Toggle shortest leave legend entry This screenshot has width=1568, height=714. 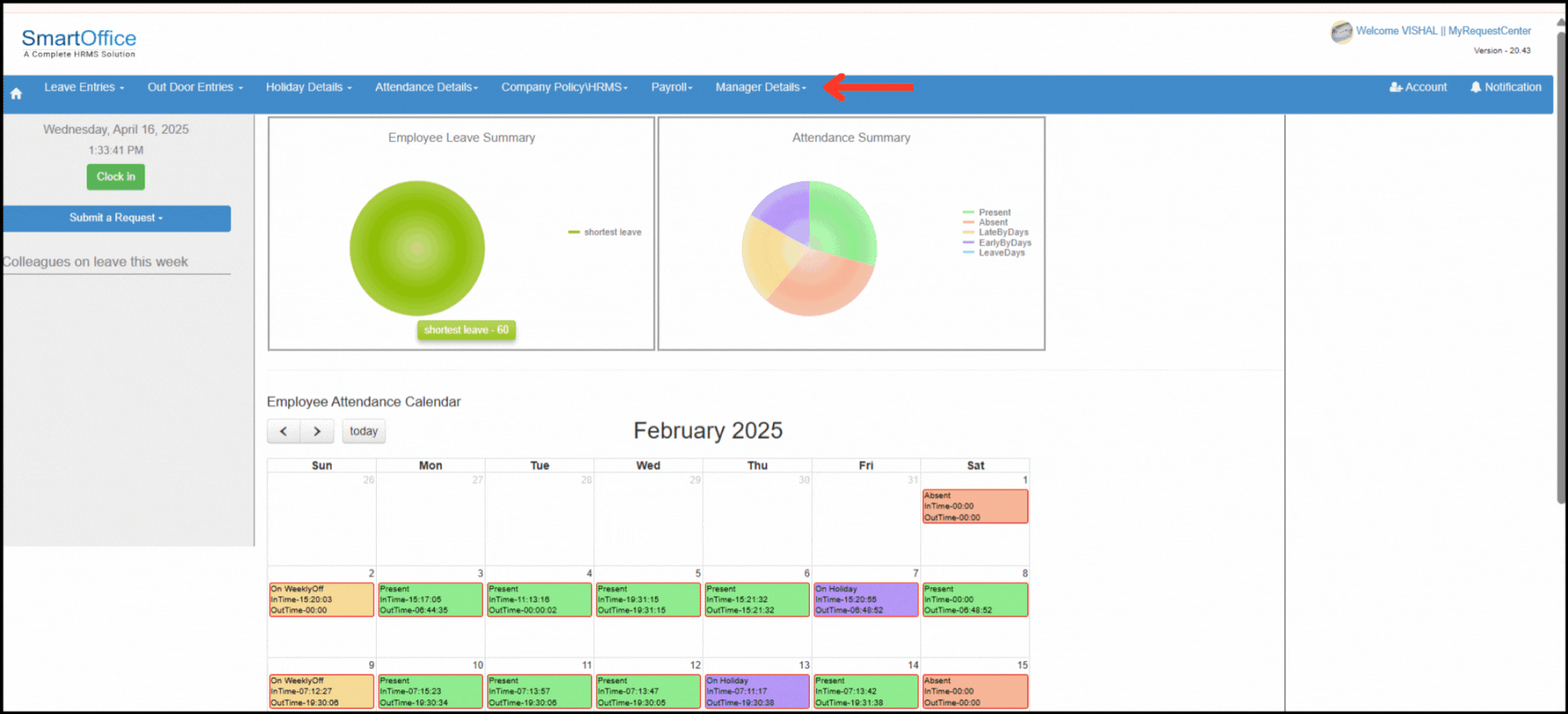(605, 232)
